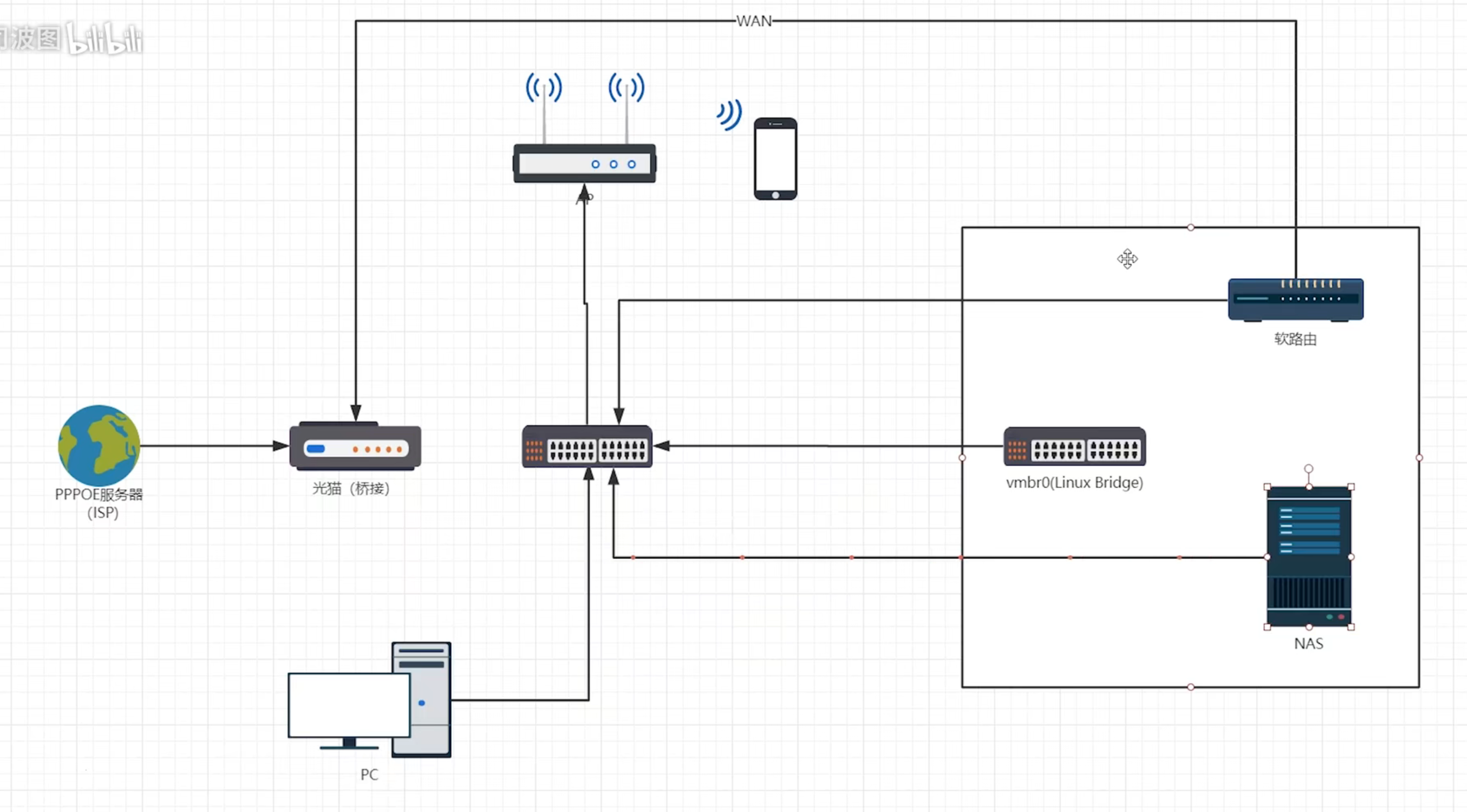The height and width of the screenshot is (812, 1467).
Task: Select the soft router (软路由) device icon
Action: (1295, 300)
